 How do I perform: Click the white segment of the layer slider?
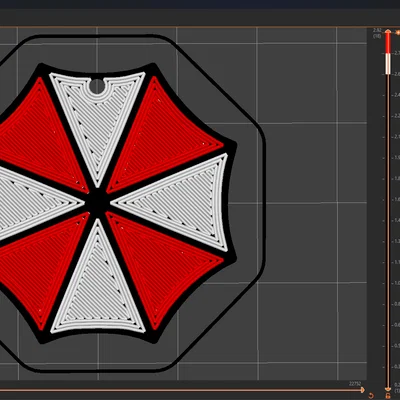tap(388, 64)
